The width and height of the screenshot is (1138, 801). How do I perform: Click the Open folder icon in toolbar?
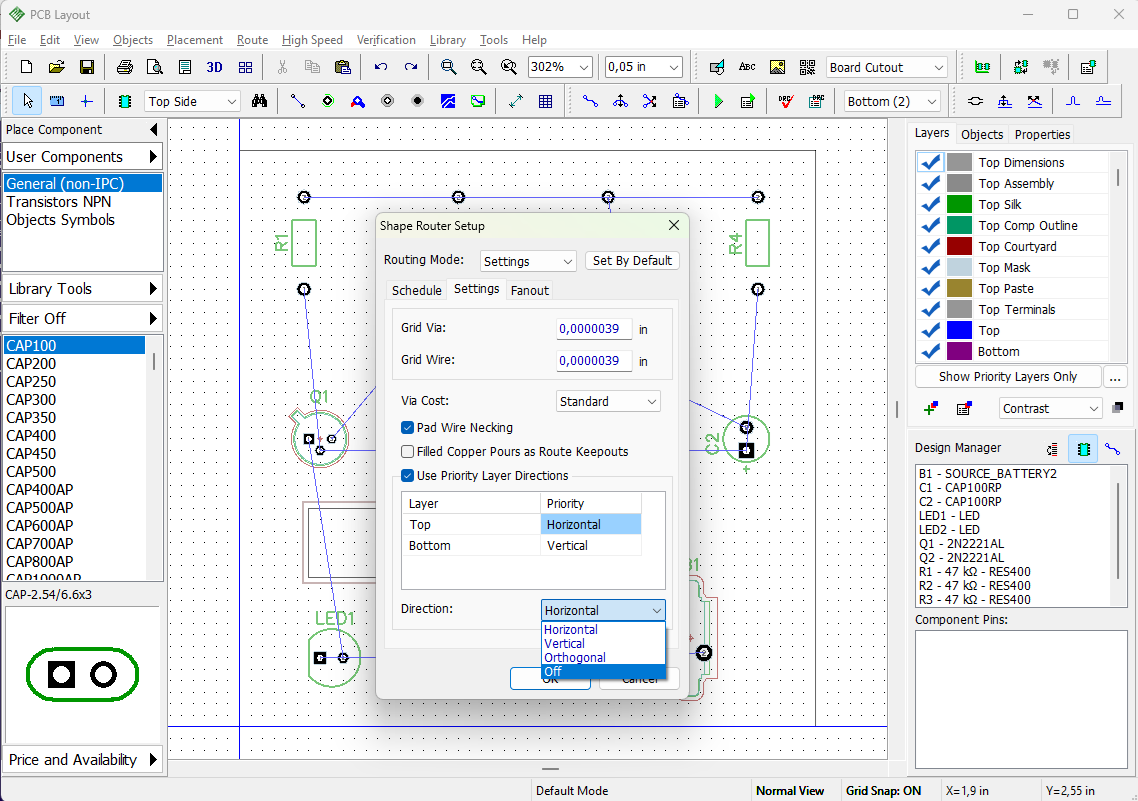point(57,67)
